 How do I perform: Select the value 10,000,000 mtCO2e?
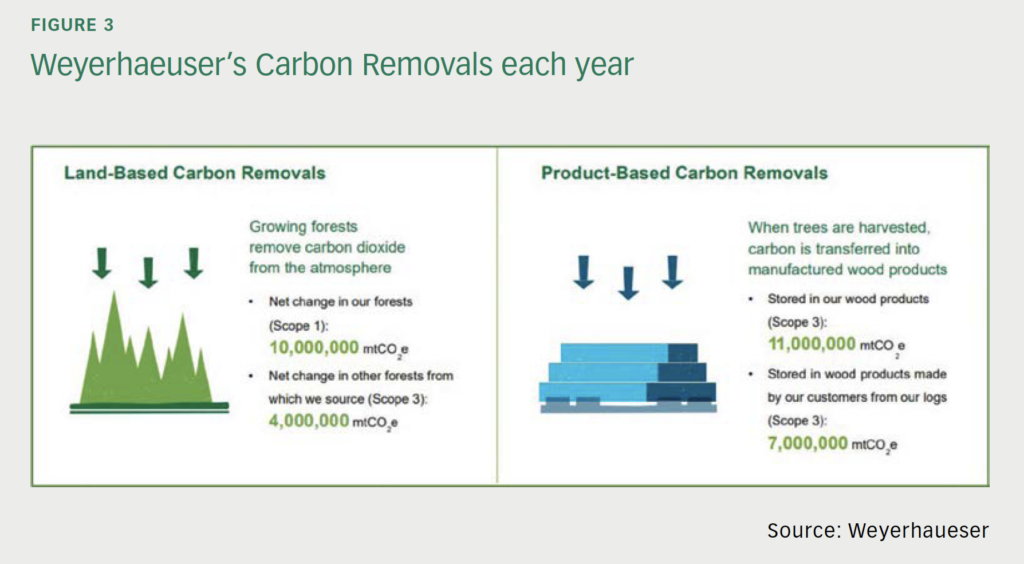click(x=339, y=349)
